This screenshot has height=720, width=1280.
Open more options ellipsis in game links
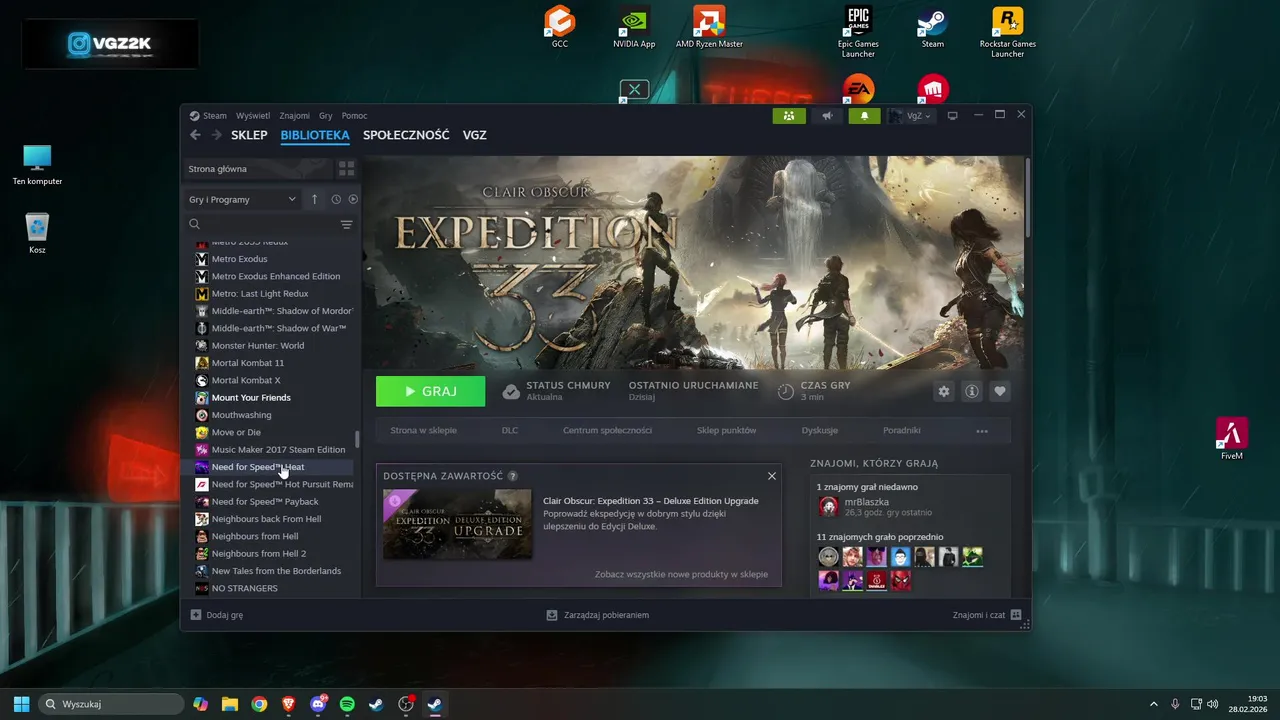pos(982,431)
